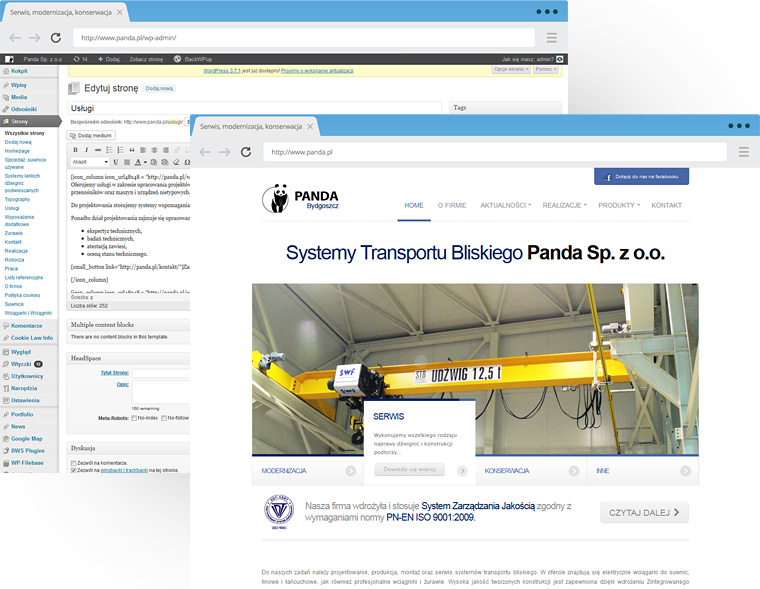The width and height of the screenshot is (760, 589).
Task: Click the round arrow beside KONSERWACJA
Action: pyautogui.click(x=573, y=470)
